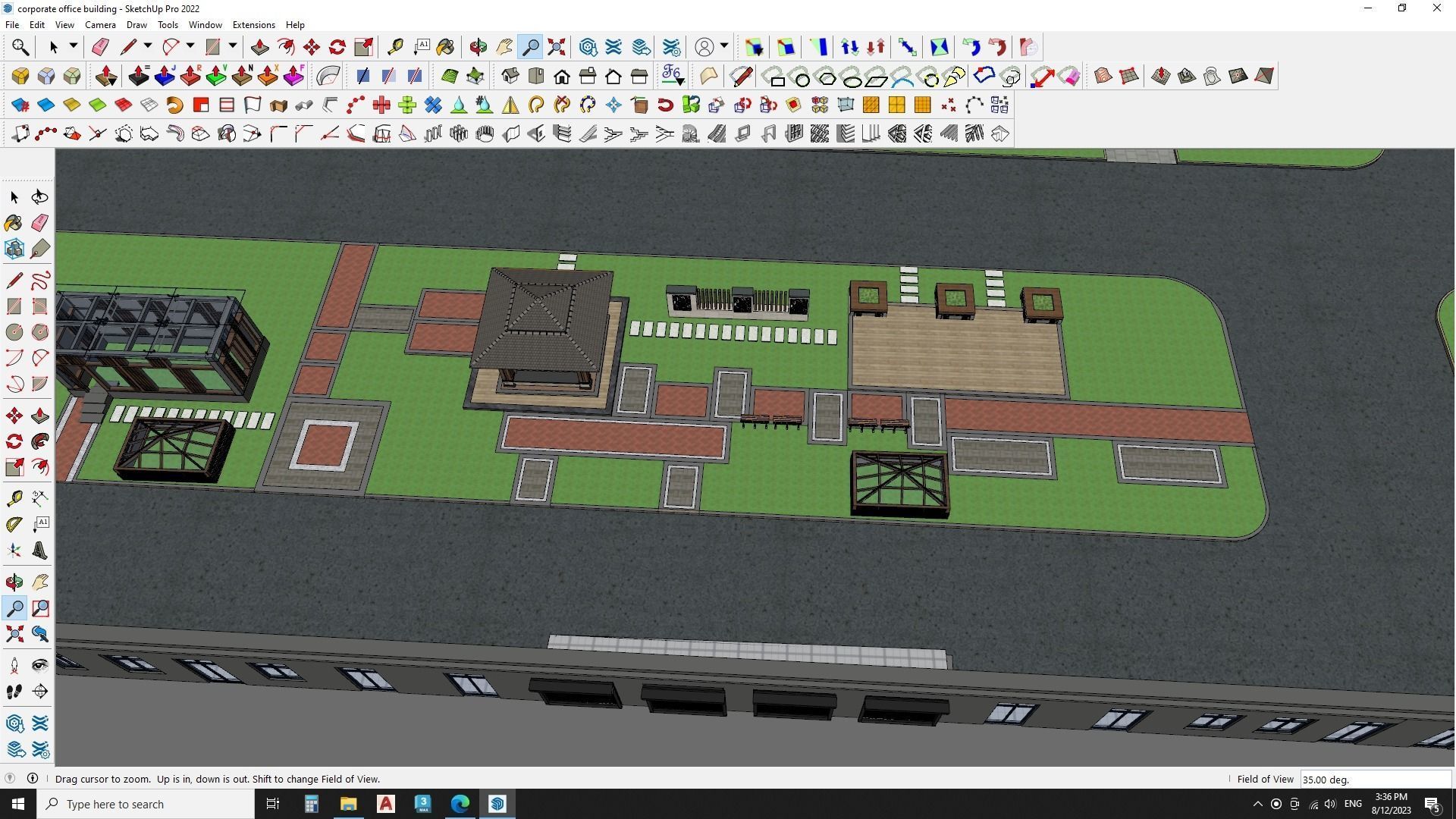The width and height of the screenshot is (1456, 819).
Task: Click the Windows search box
Action: coord(146,804)
